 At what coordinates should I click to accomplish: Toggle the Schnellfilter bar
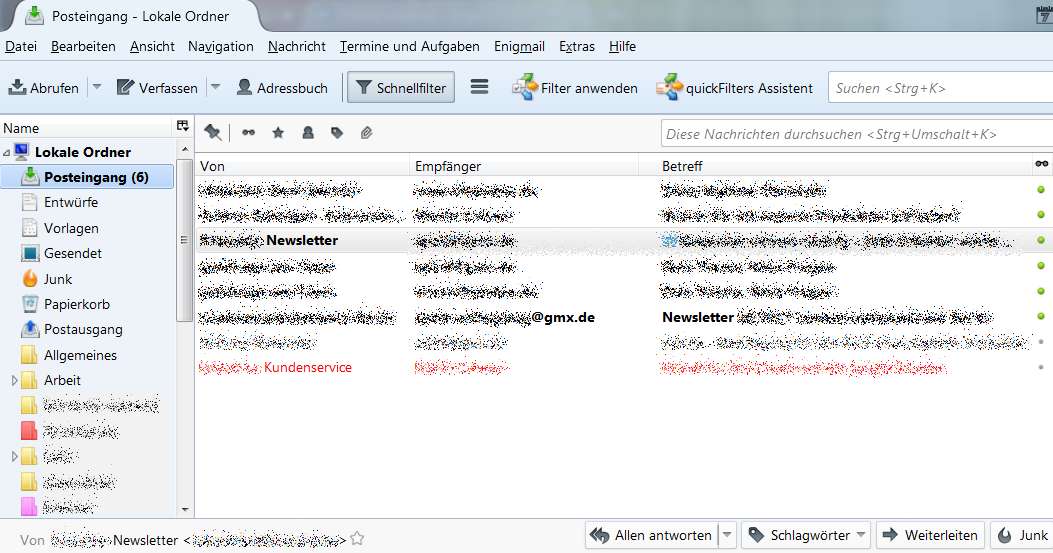(401, 87)
